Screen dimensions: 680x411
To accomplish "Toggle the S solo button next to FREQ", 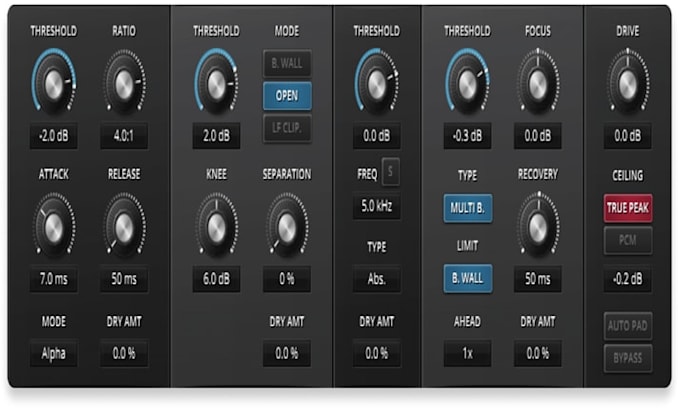I will click(390, 172).
